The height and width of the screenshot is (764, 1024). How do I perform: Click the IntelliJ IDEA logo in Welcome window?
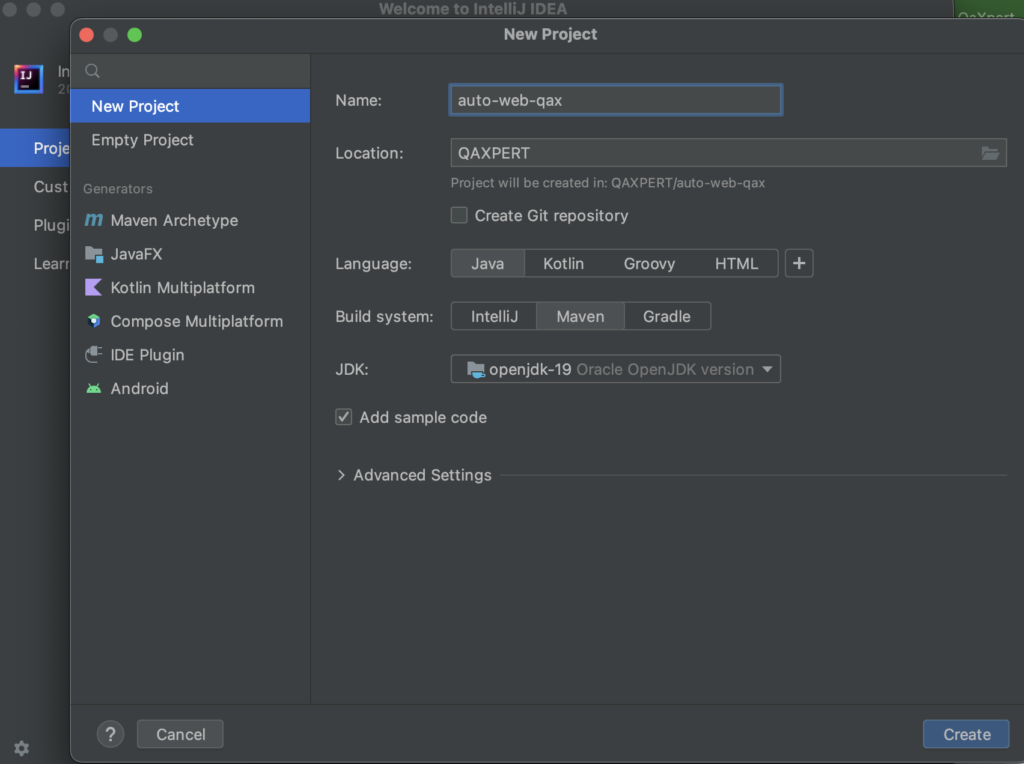click(x=28, y=79)
